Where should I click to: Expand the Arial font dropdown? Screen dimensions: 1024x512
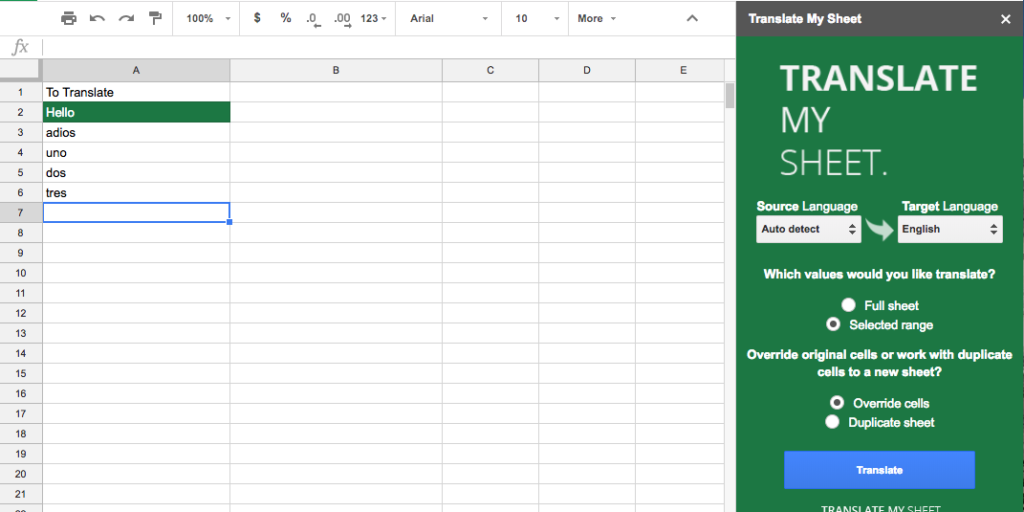[449, 18]
